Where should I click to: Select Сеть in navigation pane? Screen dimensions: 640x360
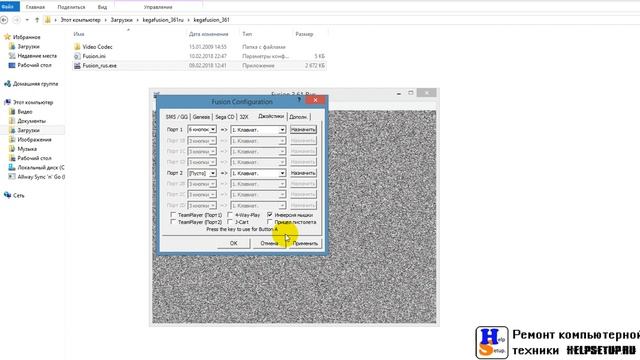[x=19, y=196]
